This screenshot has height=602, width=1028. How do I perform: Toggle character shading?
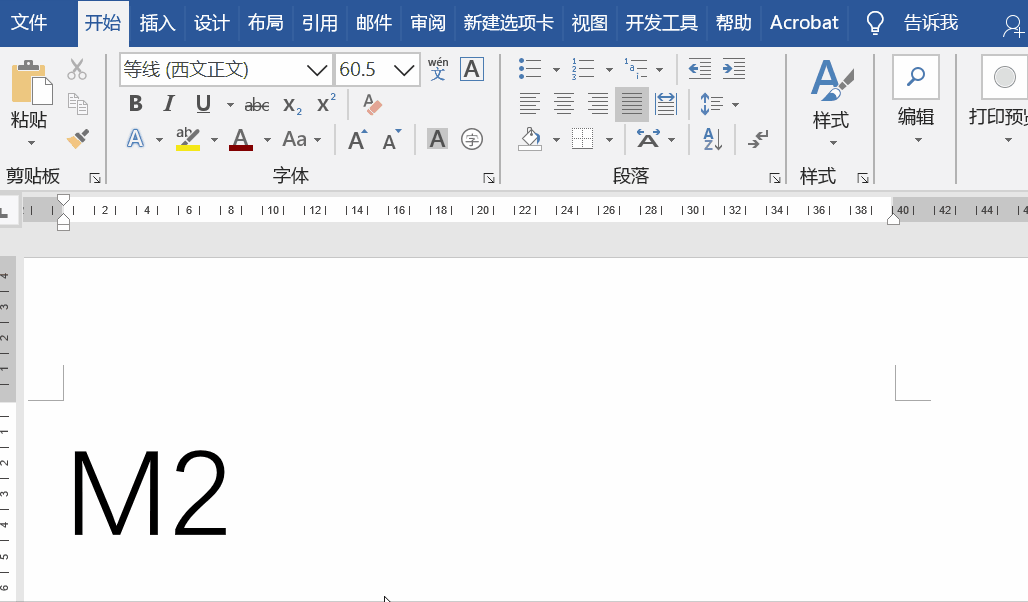tap(437, 139)
